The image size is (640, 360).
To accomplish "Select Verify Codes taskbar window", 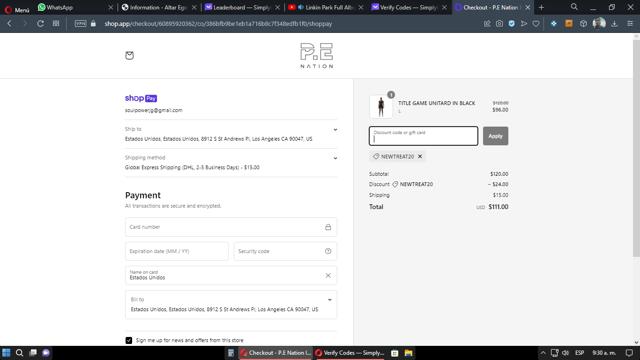I will pos(349,353).
